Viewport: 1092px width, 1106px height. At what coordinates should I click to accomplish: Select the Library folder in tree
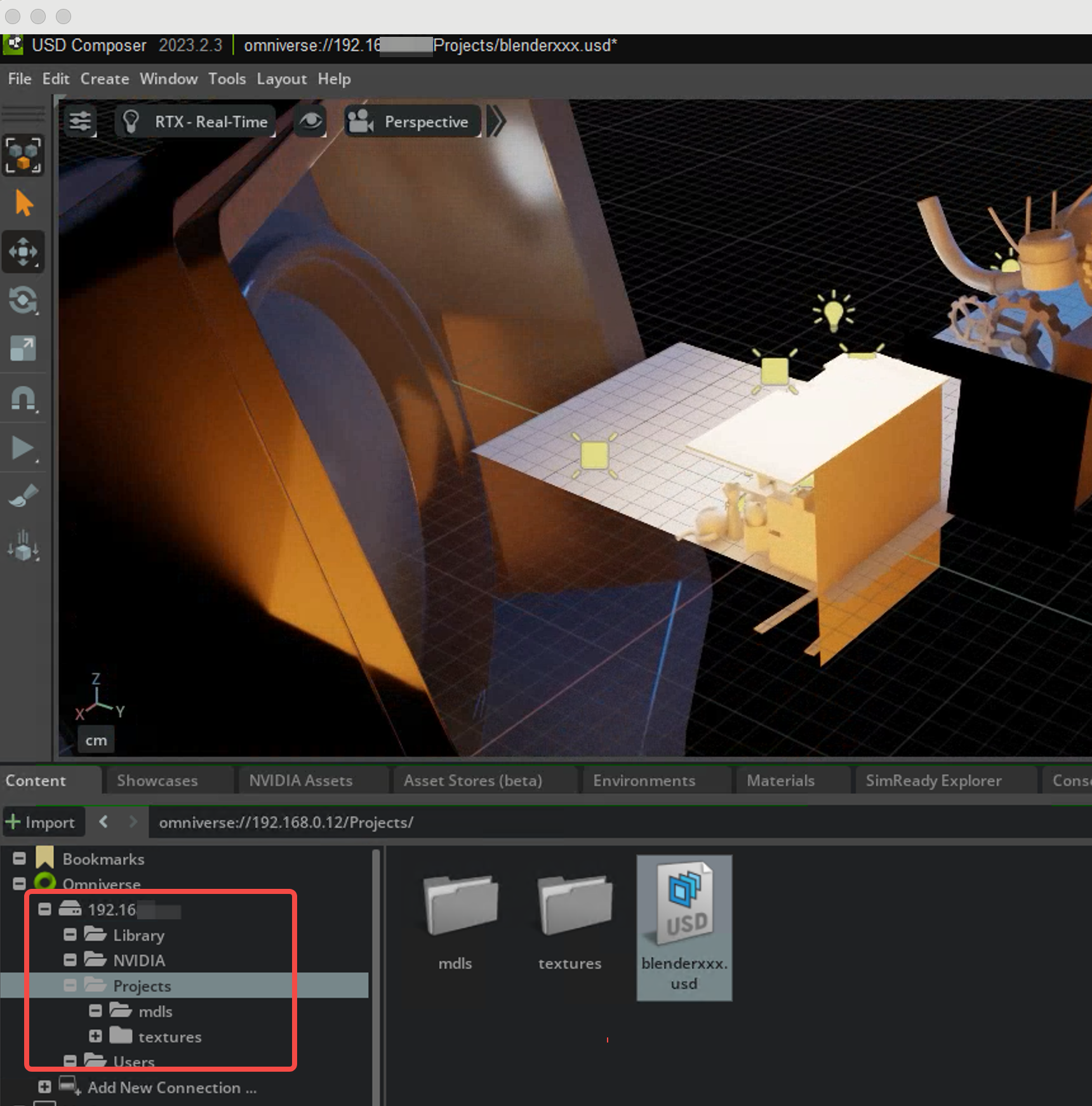[138, 935]
